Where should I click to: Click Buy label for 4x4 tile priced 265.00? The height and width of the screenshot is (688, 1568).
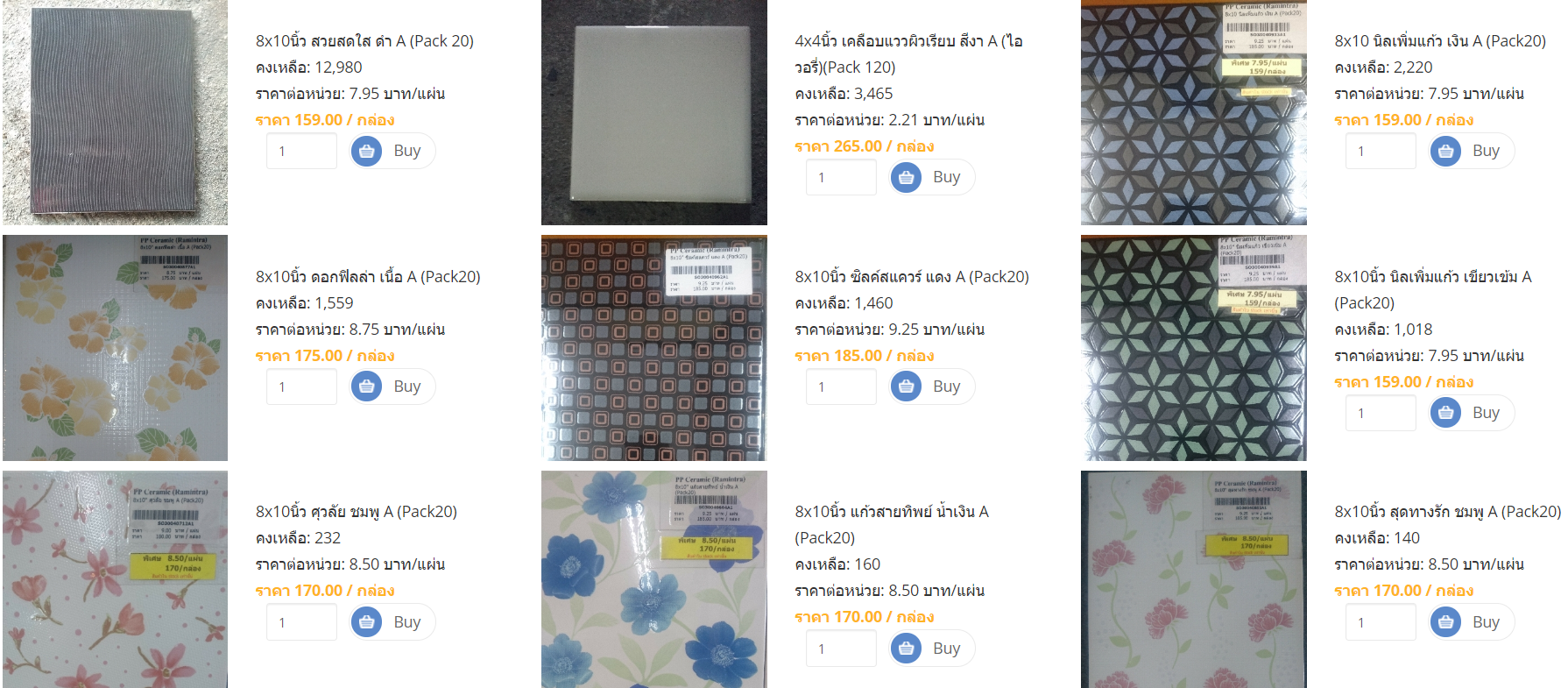pos(946,177)
